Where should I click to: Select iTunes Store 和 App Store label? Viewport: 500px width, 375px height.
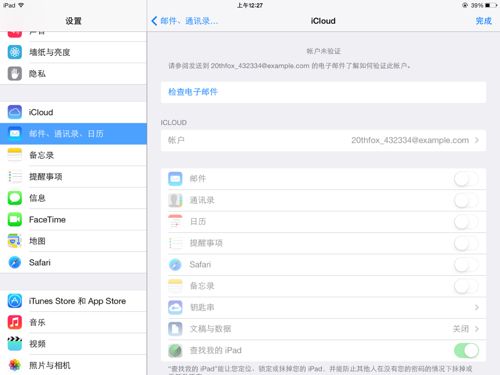coord(77,301)
